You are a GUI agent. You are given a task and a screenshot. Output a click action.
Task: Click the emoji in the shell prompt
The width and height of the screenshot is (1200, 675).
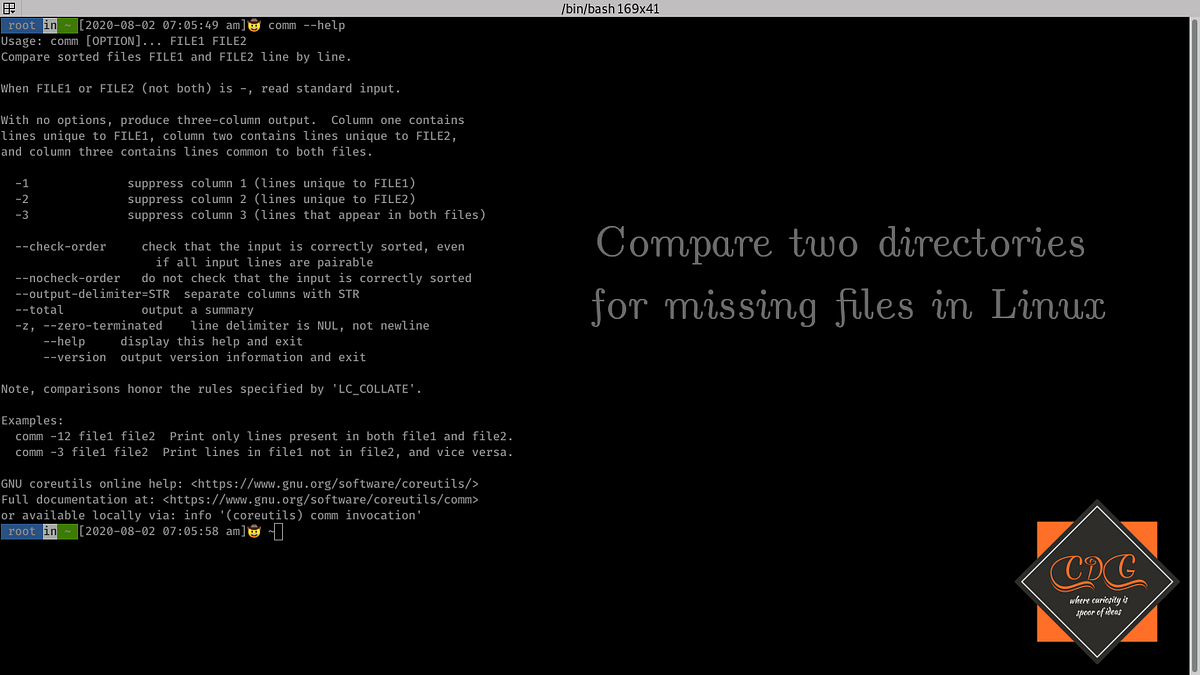[x=255, y=531]
